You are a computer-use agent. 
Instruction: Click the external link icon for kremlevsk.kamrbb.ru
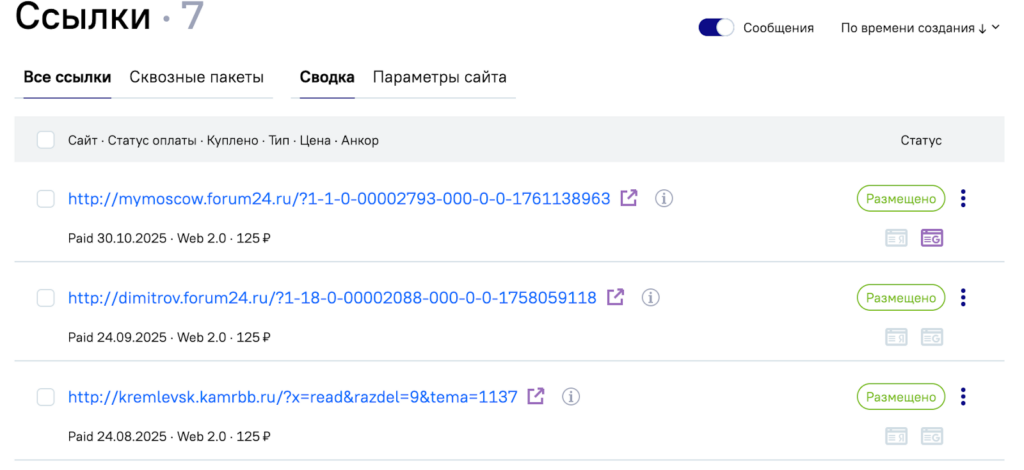pyautogui.click(x=536, y=396)
